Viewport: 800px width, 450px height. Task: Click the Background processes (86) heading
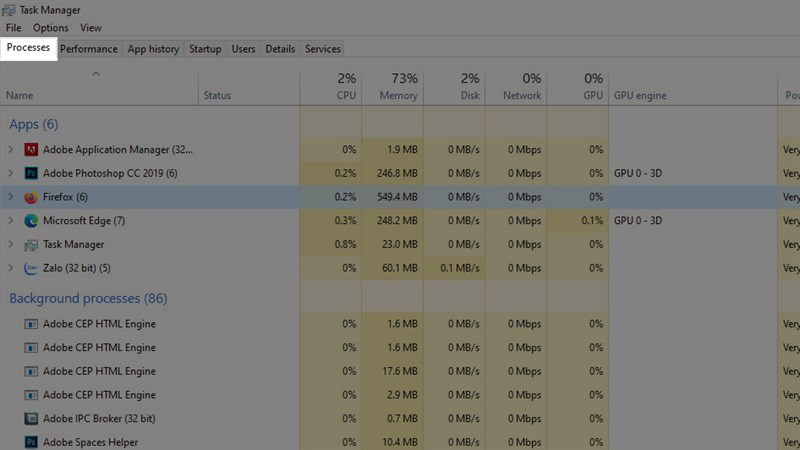tap(88, 299)
